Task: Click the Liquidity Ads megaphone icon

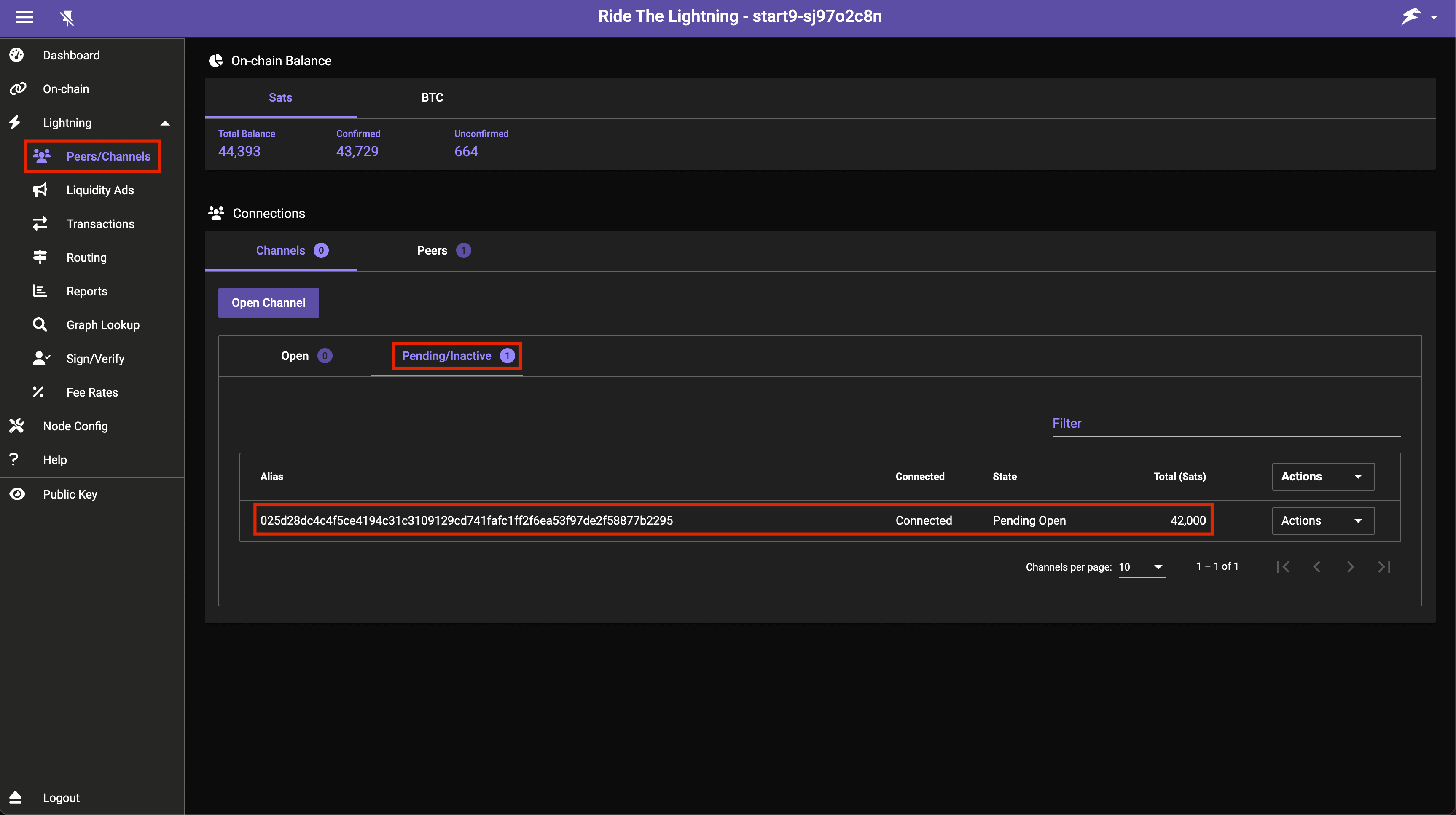Action: (x=40, y=190)
